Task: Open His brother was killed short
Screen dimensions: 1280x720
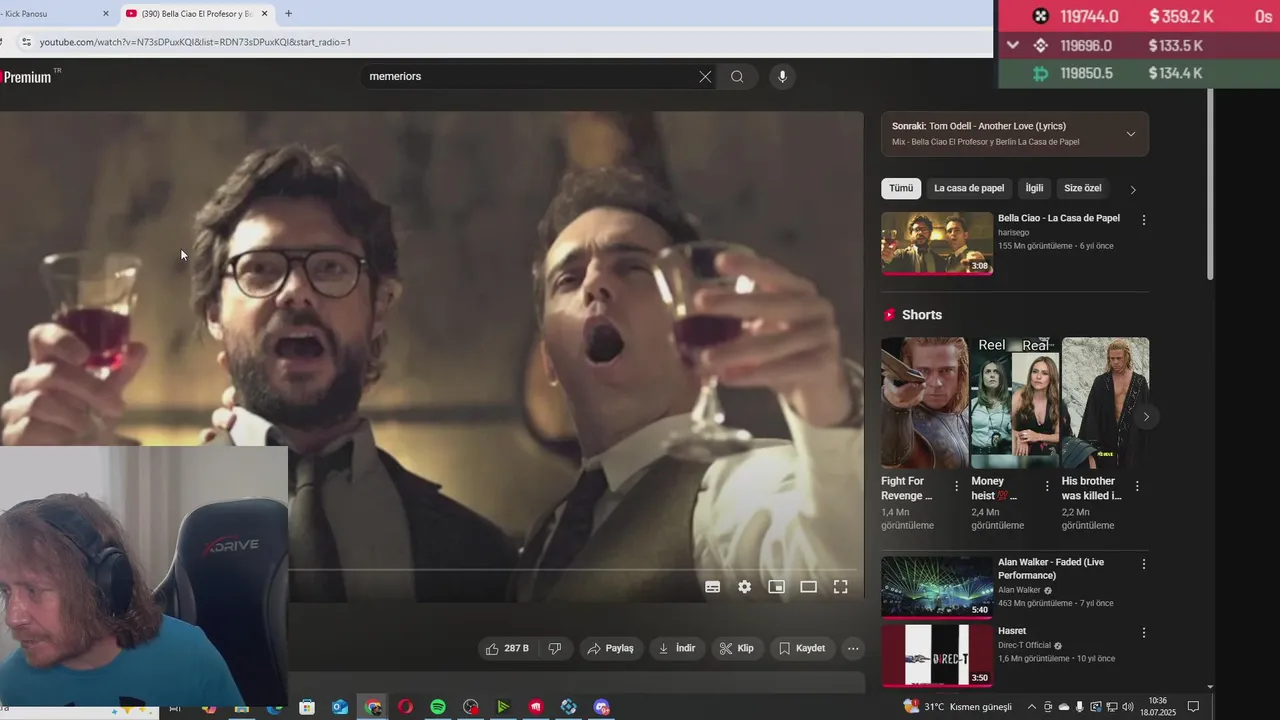Action: coord(1105,403)
